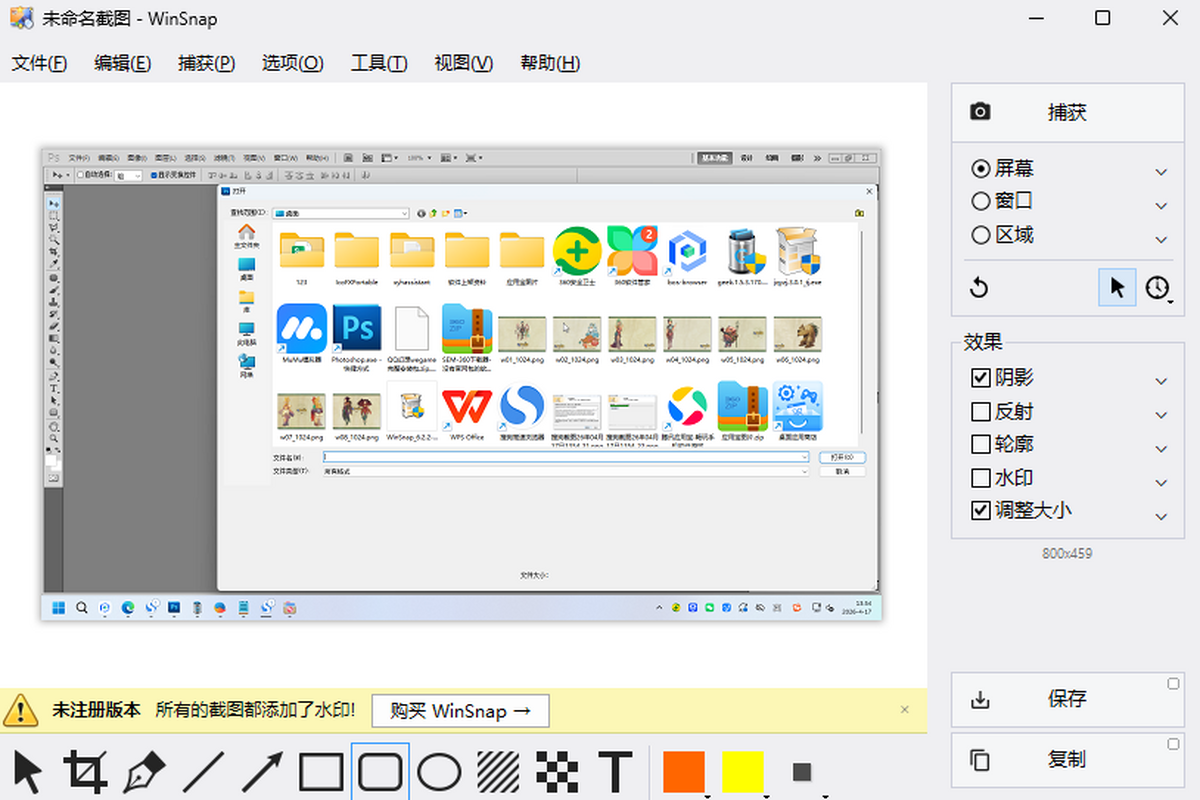Select the hatched fill pattern tool
Image resolution: width=1200 pixels, height=800 pixels.
pyautogui.click(x=496, y=772)
